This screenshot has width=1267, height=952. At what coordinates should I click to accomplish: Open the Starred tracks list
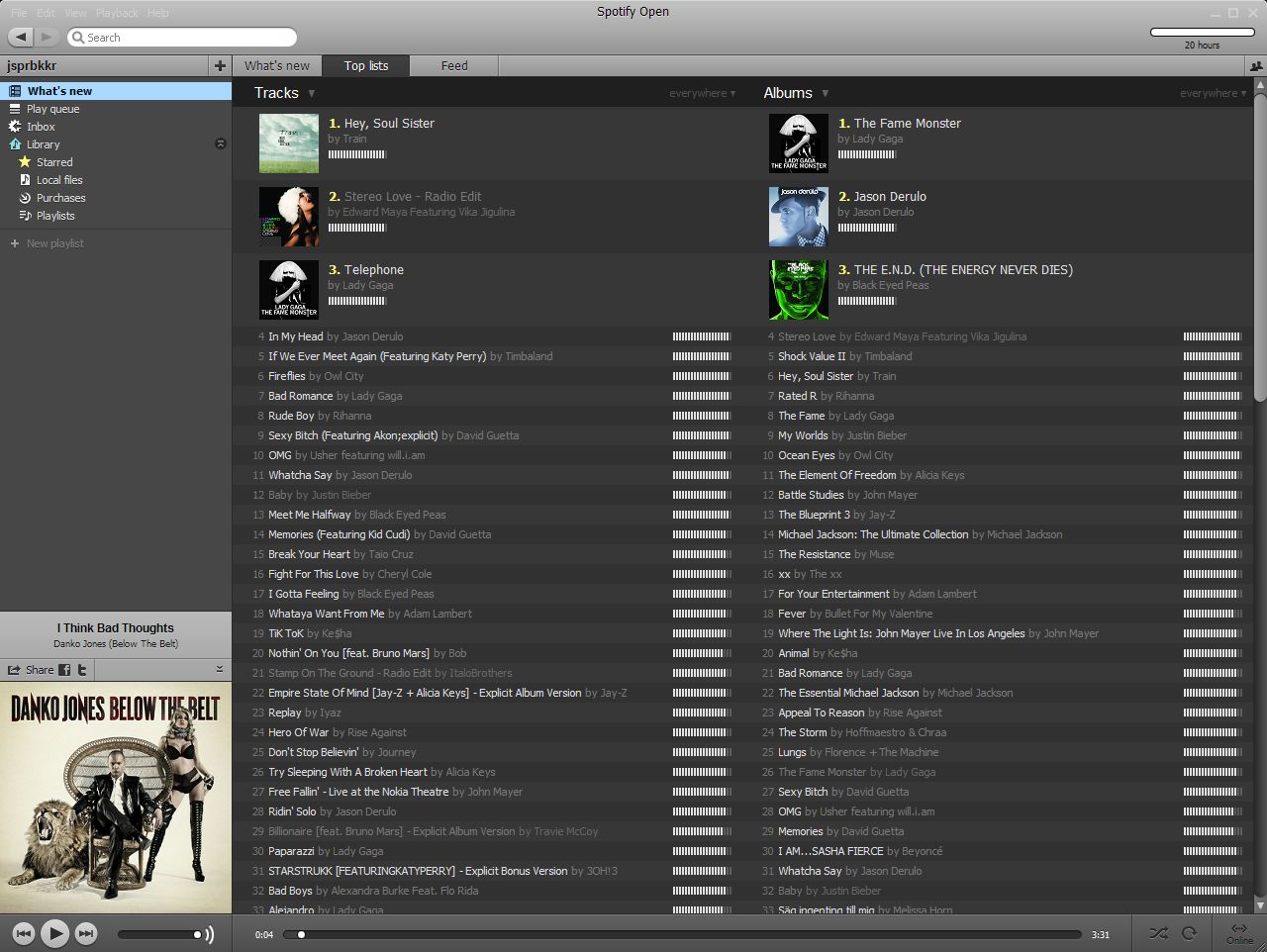(x=54, y=162)
